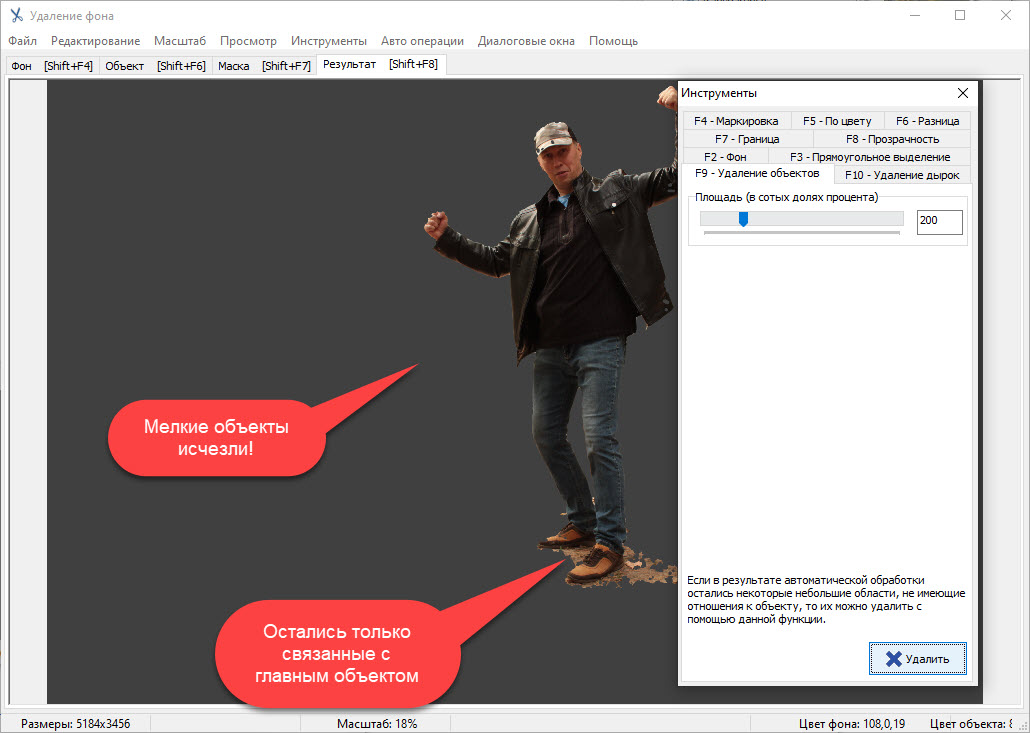Screen dimensions: 1030x733
Task: Click the Масштаб: 18% status entry
Action: pos(377,724)
